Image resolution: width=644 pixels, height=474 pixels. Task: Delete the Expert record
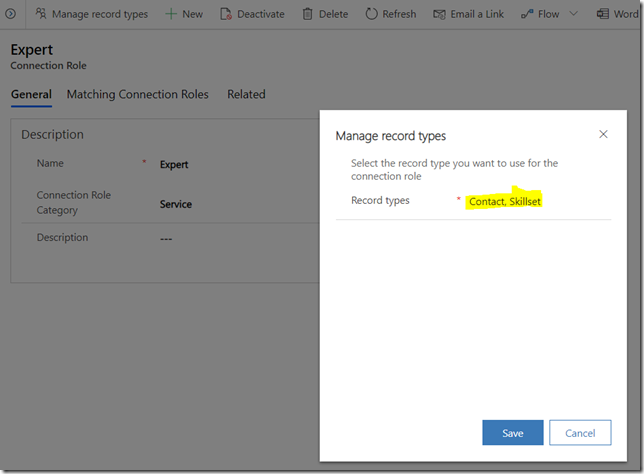coord(325,14)
